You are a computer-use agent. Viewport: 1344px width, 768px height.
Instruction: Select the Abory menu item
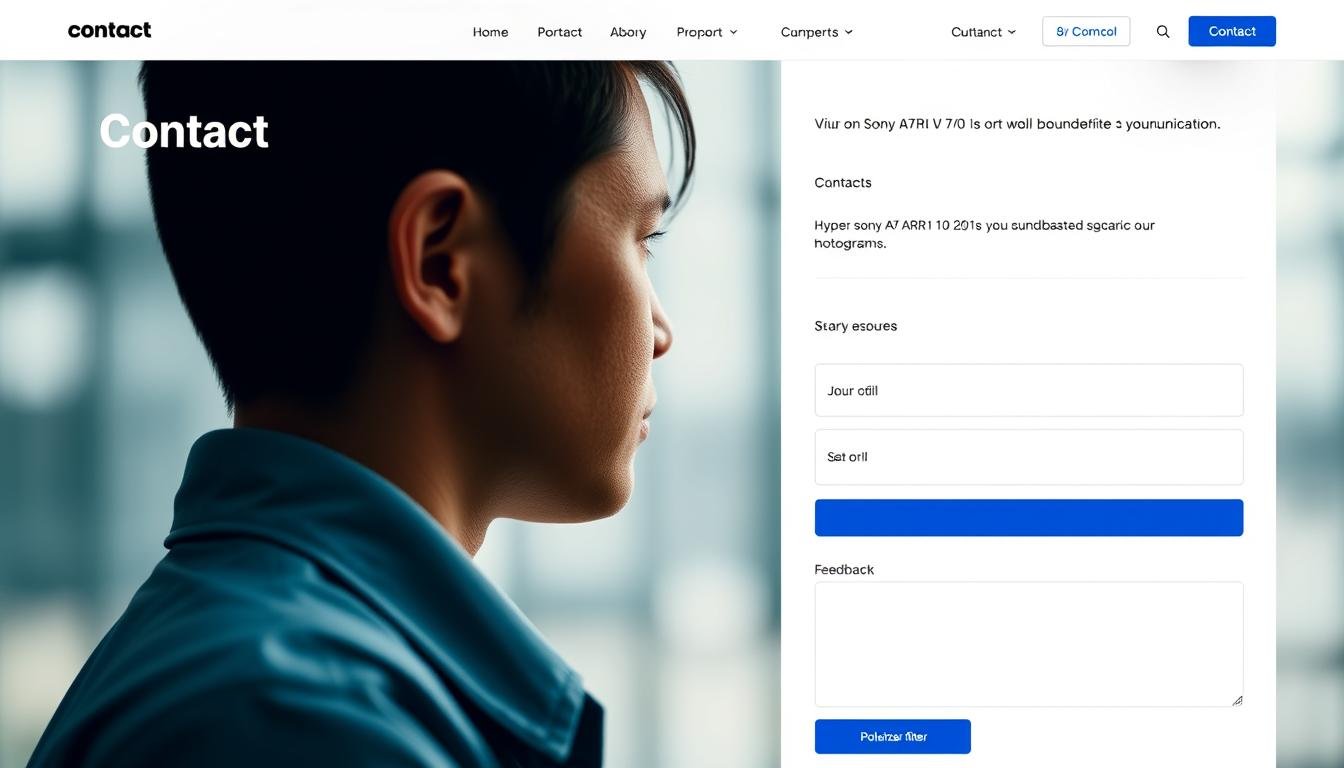pyautogui.click(x=628, y=32)
